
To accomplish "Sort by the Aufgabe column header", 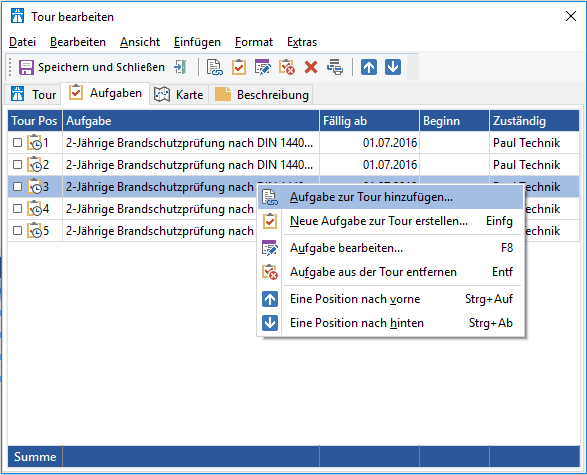I will pyautogui.click(x=191, y=121).
